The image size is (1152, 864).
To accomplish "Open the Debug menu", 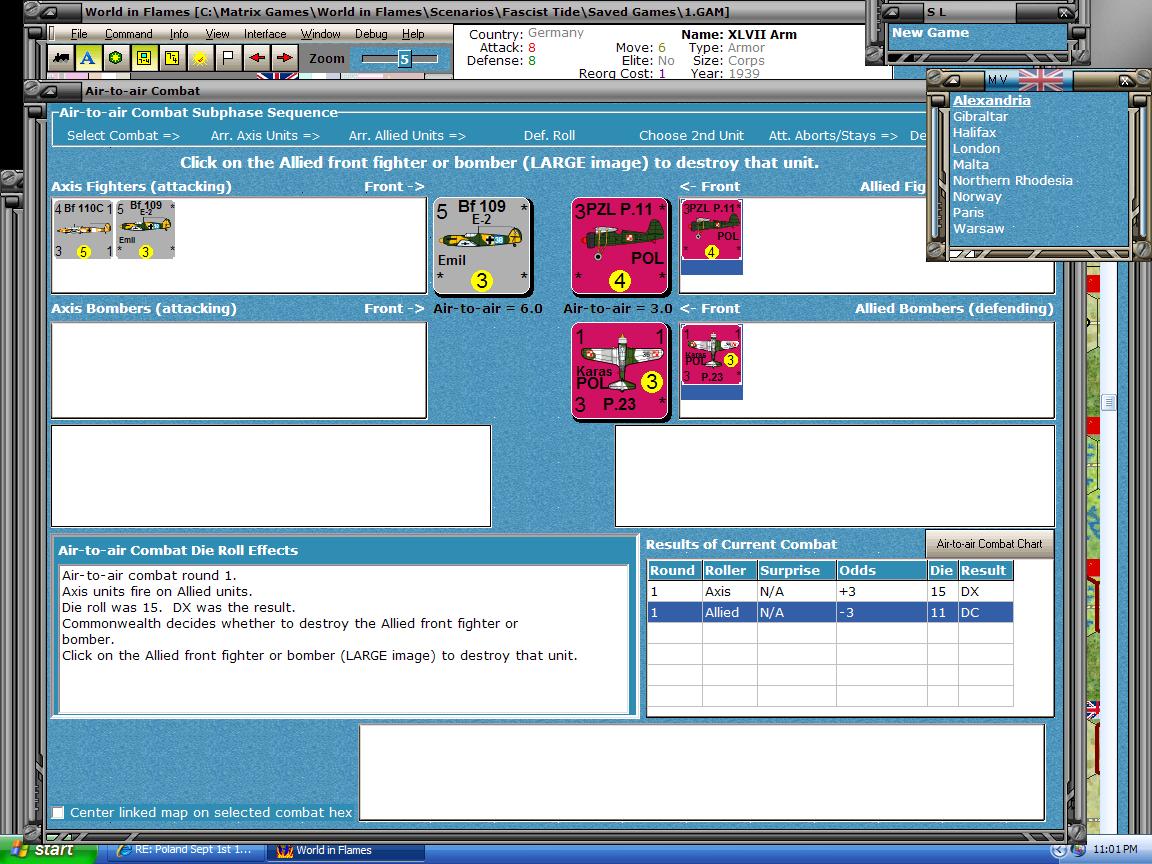I will click(371, 34).
